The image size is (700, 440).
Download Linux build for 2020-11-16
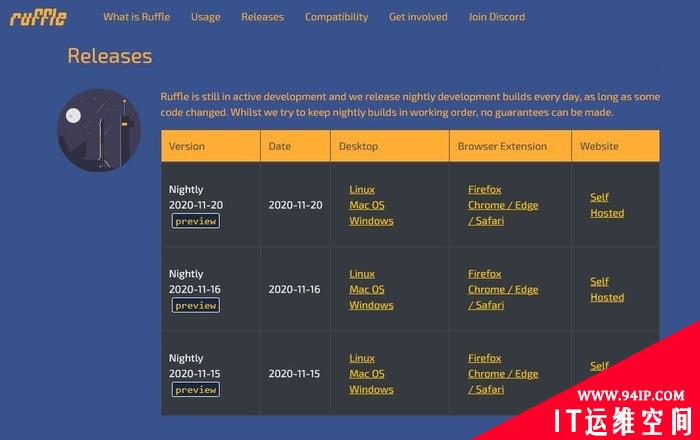pos(362,274)
